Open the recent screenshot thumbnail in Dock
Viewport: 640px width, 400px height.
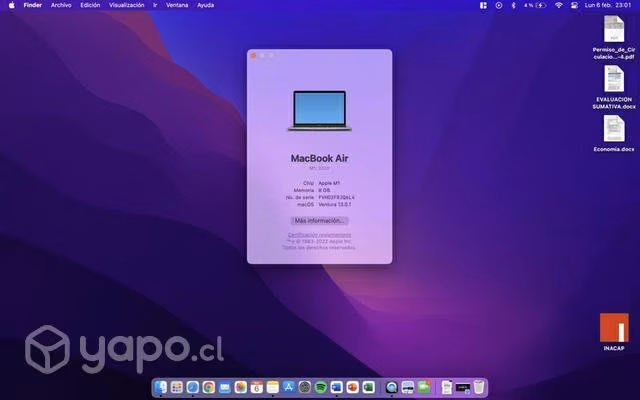pos(463,387)
